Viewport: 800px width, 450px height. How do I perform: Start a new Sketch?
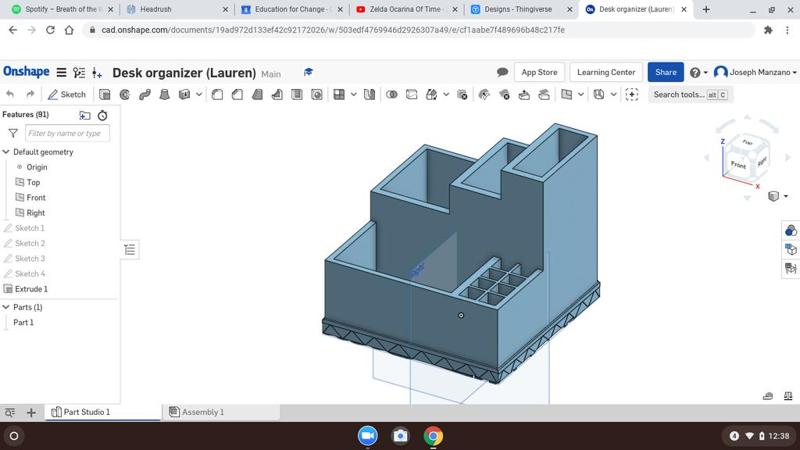[x=67, y=95]
